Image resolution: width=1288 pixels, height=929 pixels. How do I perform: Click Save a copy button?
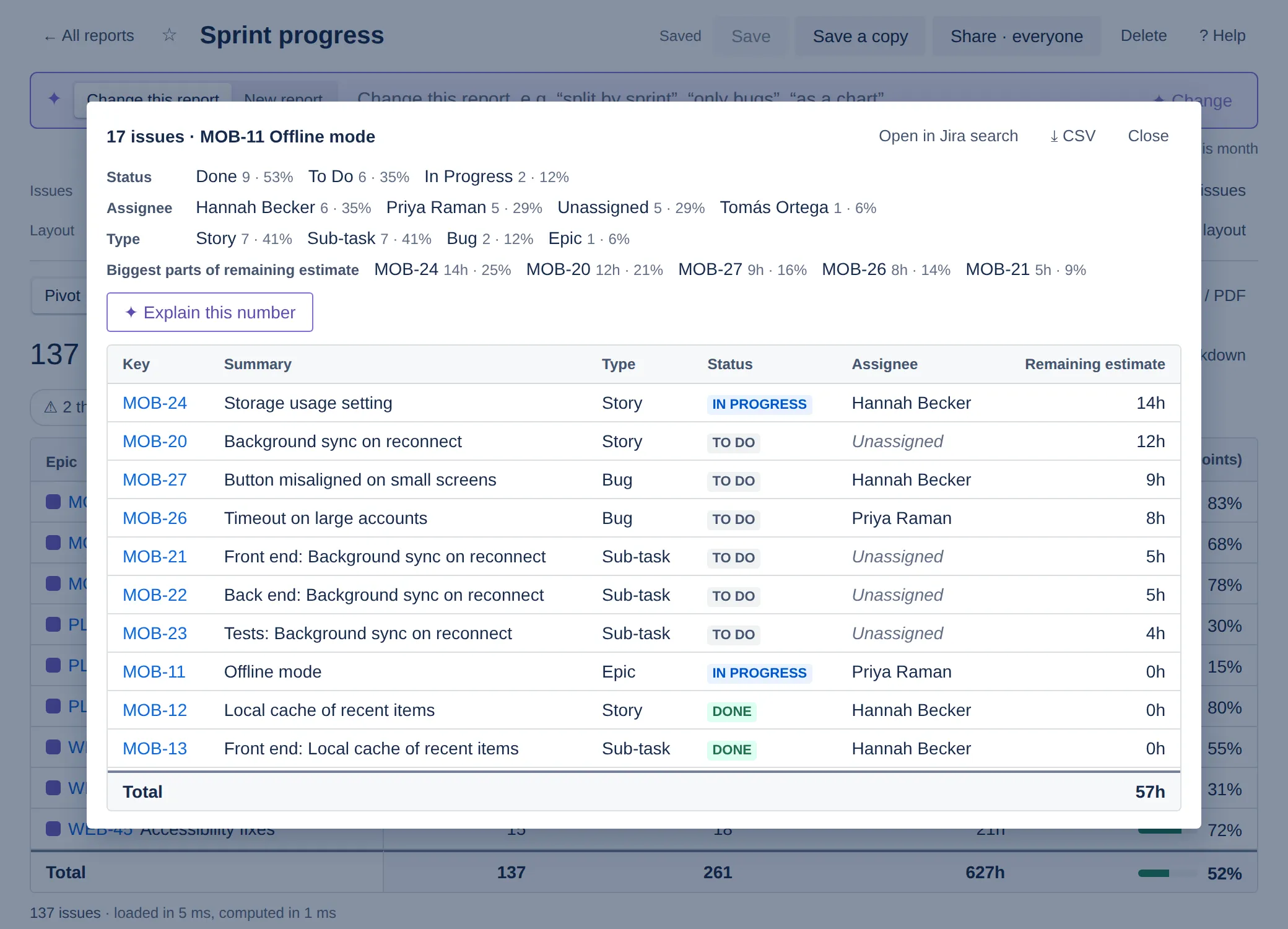click(x=860, y=37)
